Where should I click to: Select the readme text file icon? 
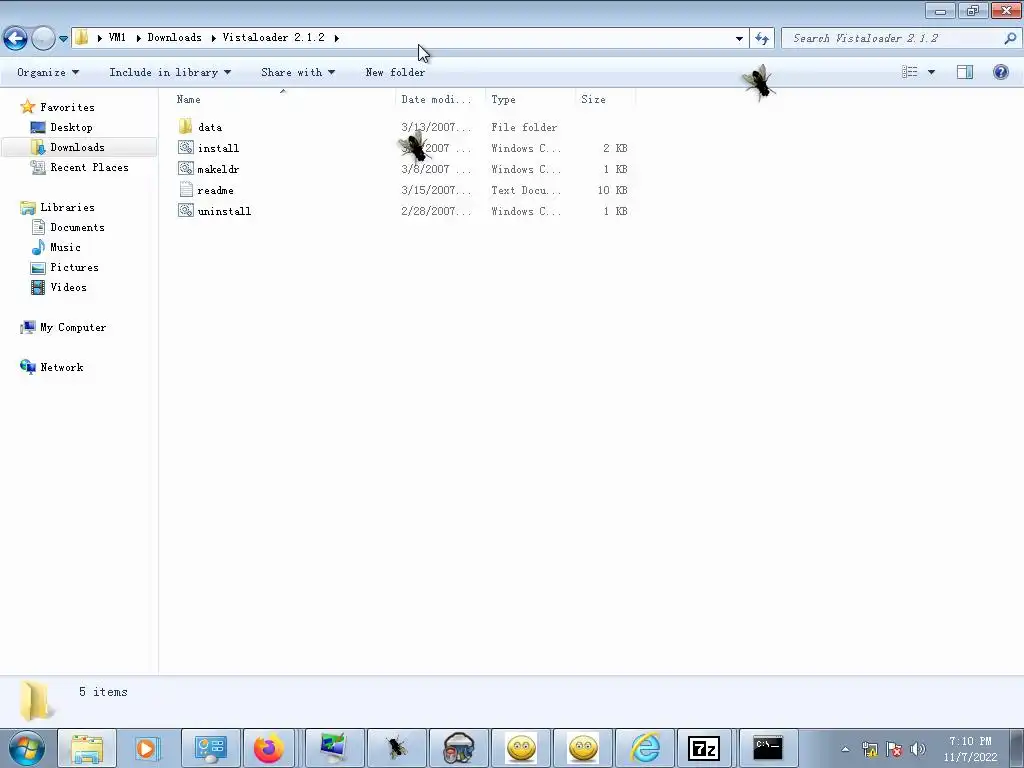pos(185,189)
